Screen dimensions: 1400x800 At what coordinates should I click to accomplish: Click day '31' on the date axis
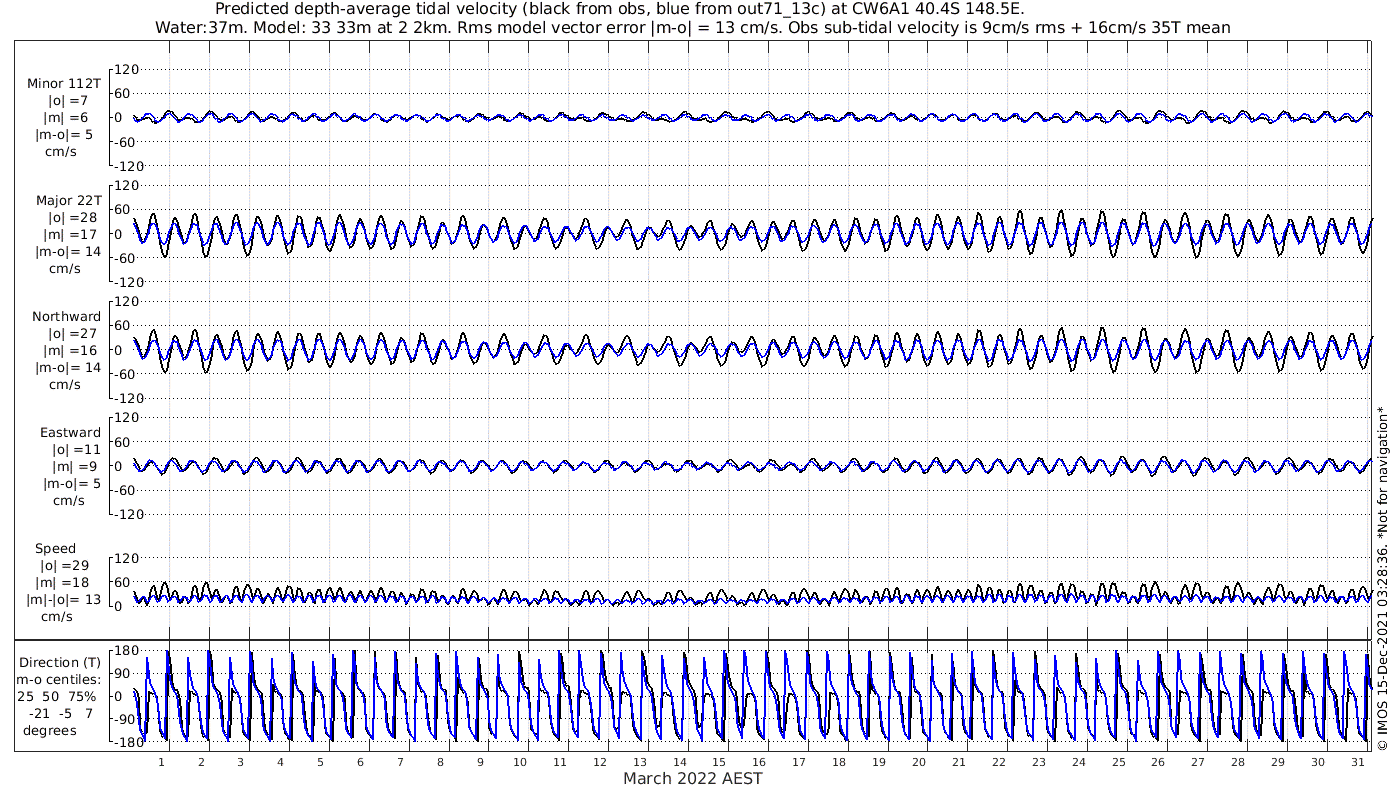(1358, 762)
